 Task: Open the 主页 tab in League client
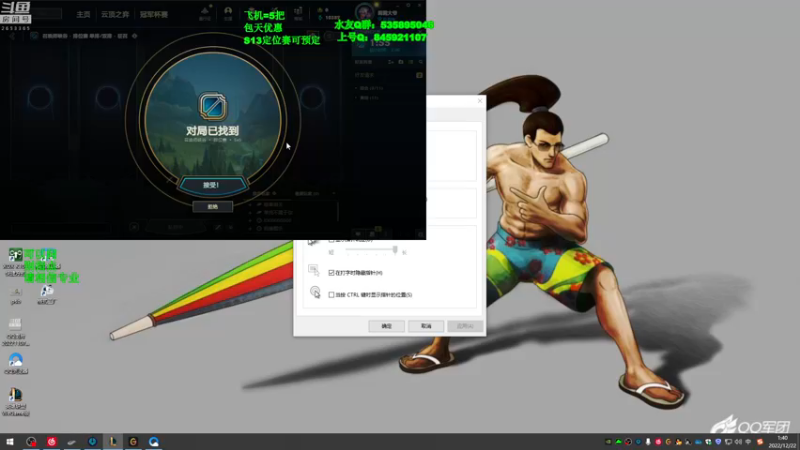83,14
